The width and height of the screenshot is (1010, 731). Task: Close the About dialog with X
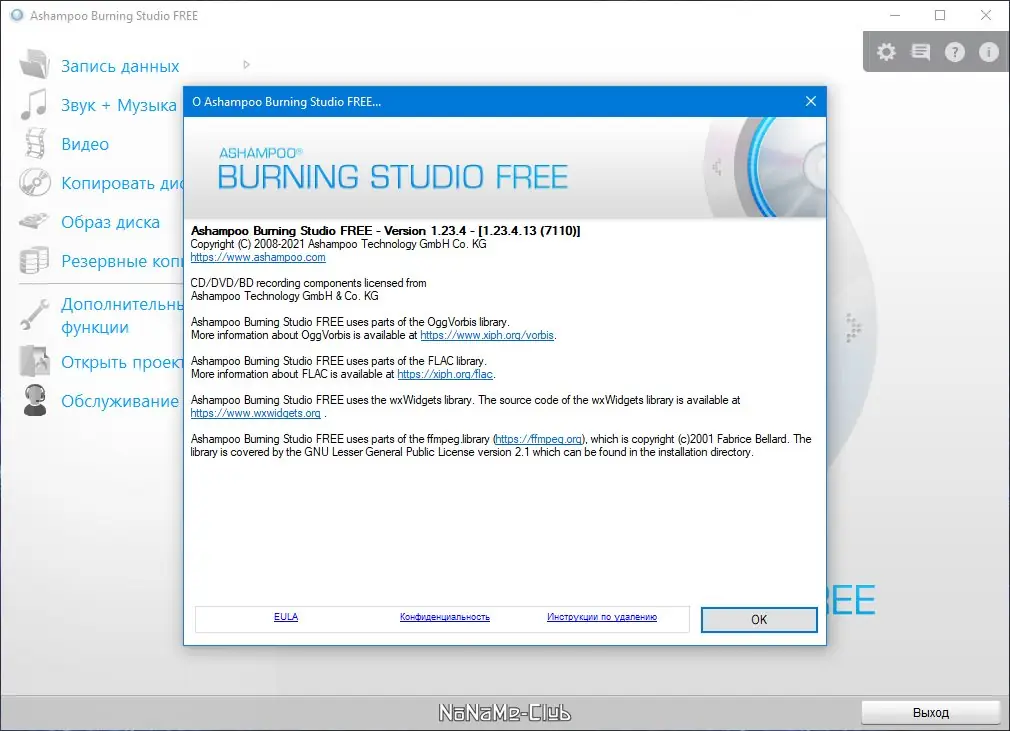tap(811, 101)
